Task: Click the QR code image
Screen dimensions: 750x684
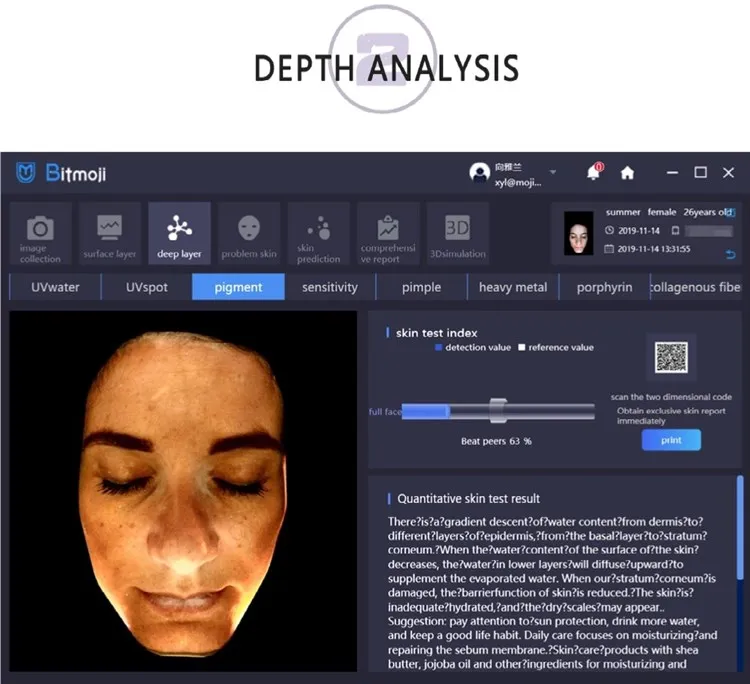Action: (x=671, y=357)
